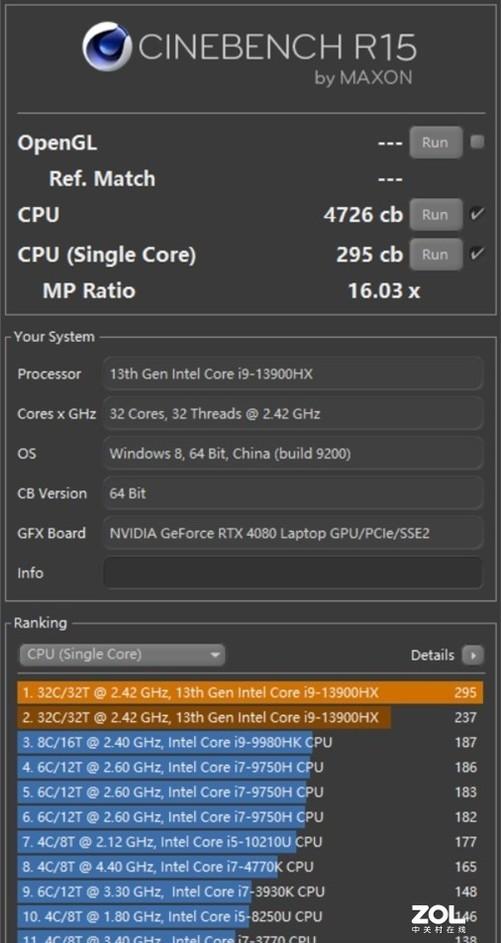The width and height of the screenshot is (501, 943).
Task: Select the i9-9980HK ranking bar
Action: point(250,742)
